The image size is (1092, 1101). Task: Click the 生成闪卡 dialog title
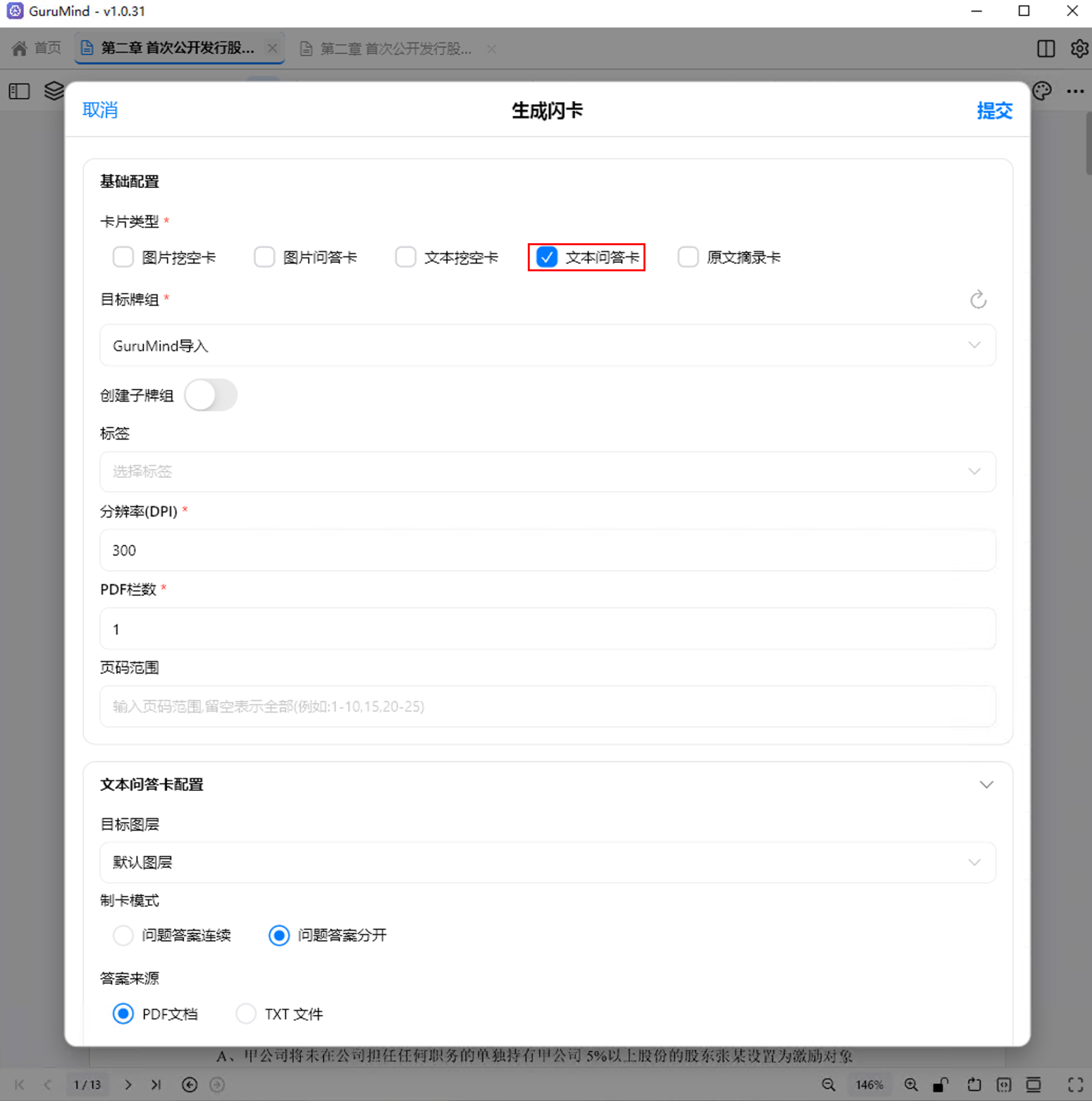coord(547,110)
